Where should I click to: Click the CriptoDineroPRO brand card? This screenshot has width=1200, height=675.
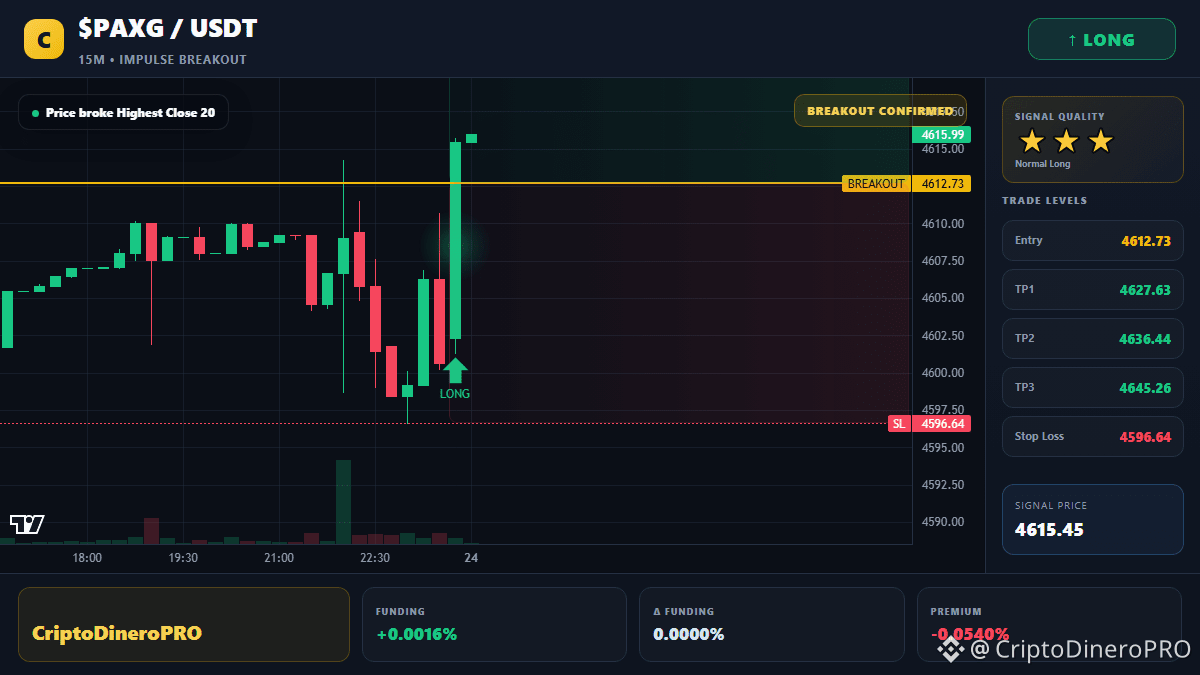click(x=184, y=624)
